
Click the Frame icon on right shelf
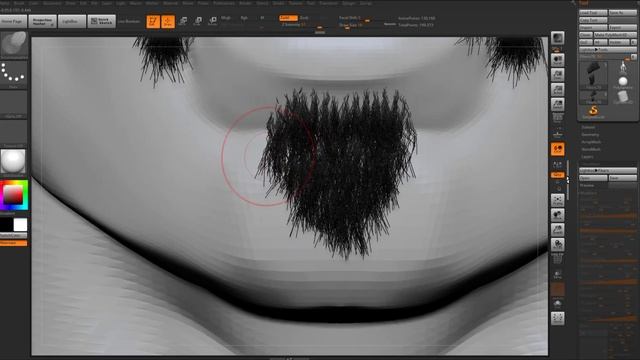558,200
